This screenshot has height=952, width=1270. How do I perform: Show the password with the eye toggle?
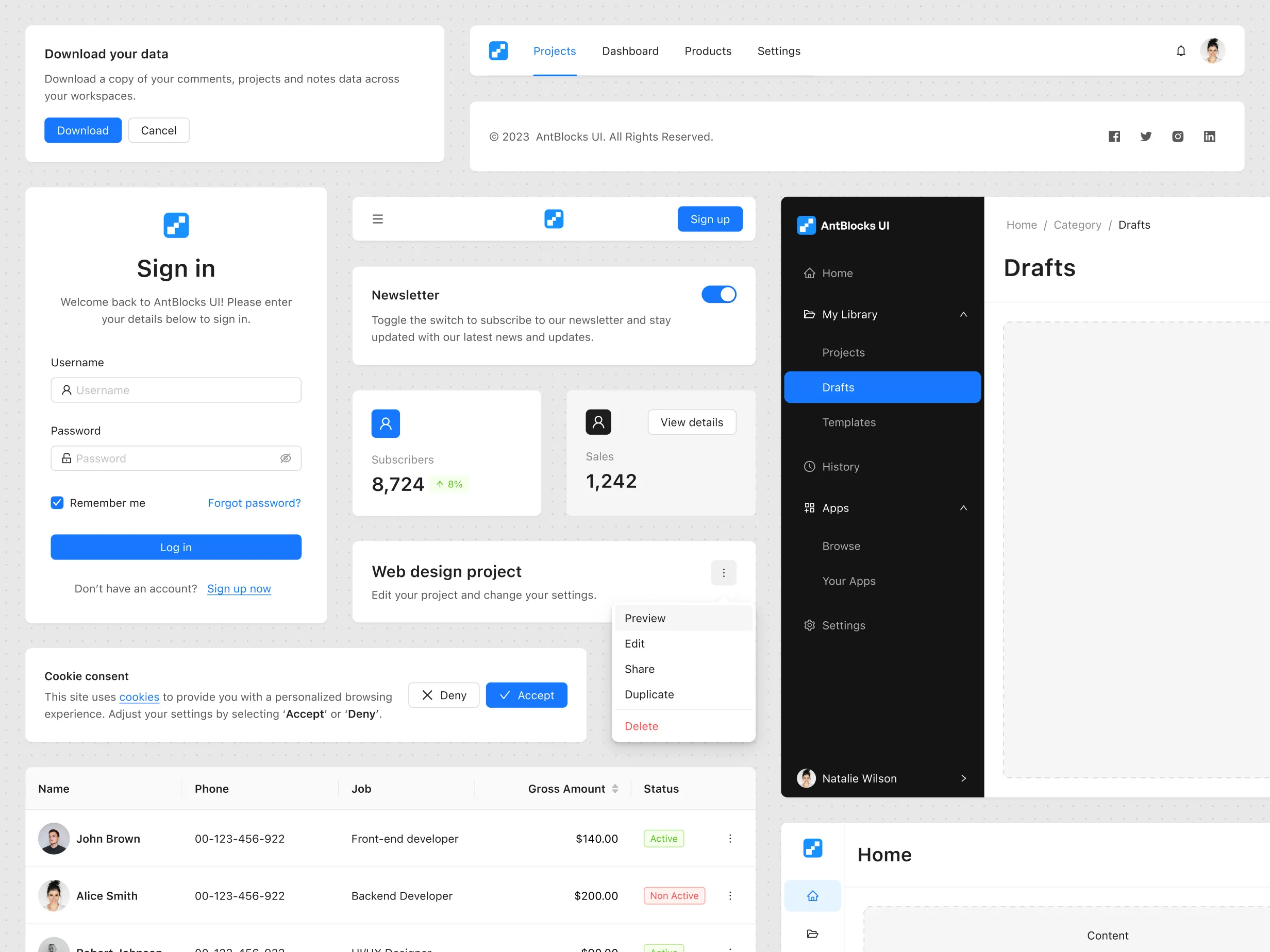286,458
